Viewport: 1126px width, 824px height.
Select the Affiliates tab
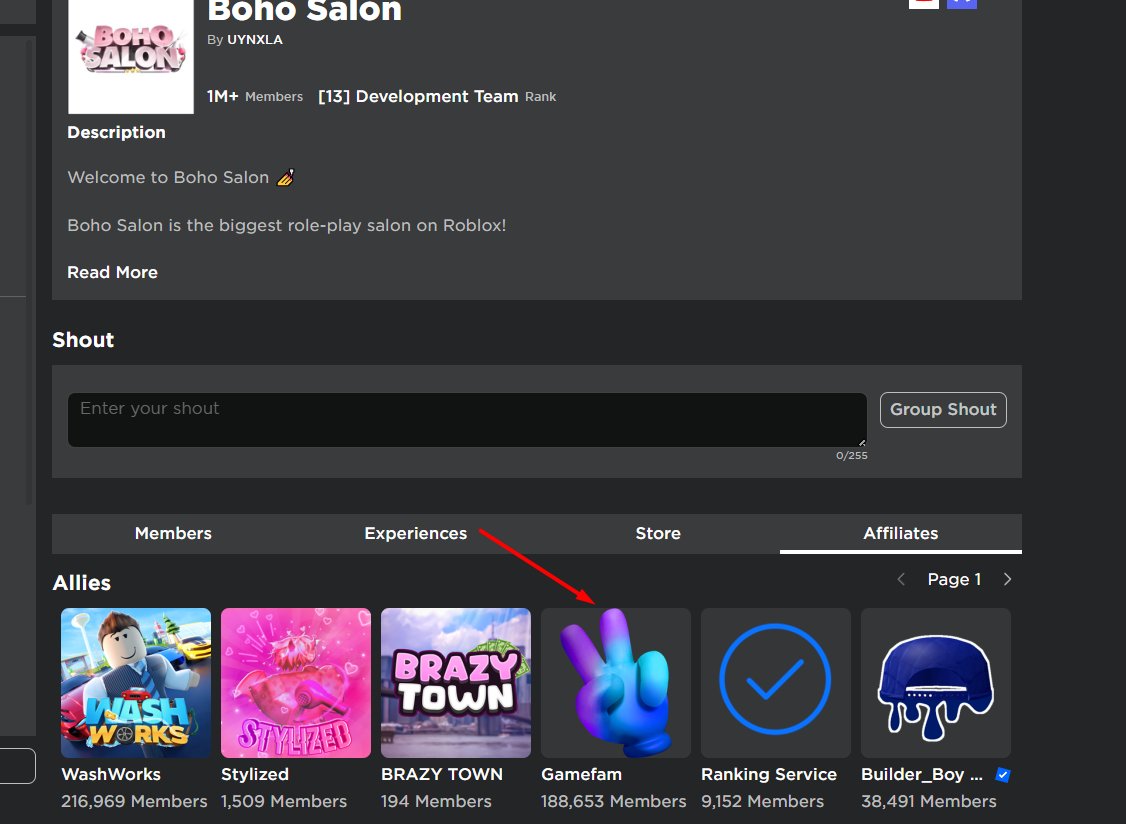click(x=901, y=533)
